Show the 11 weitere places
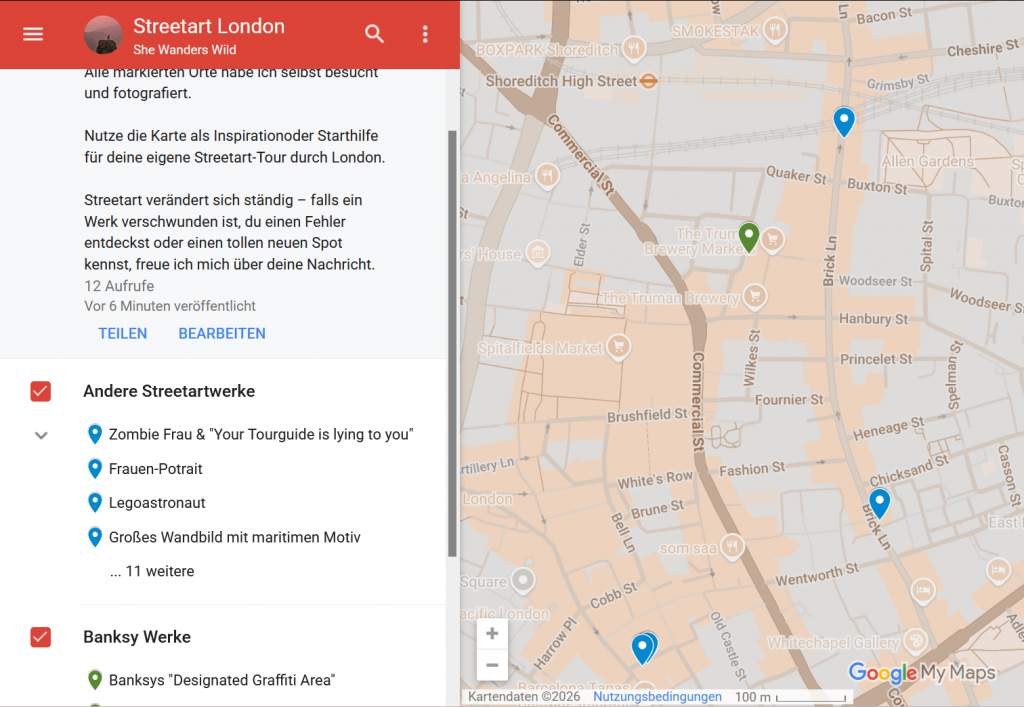This screenshot has height=707, width=1024. [152, 571]
